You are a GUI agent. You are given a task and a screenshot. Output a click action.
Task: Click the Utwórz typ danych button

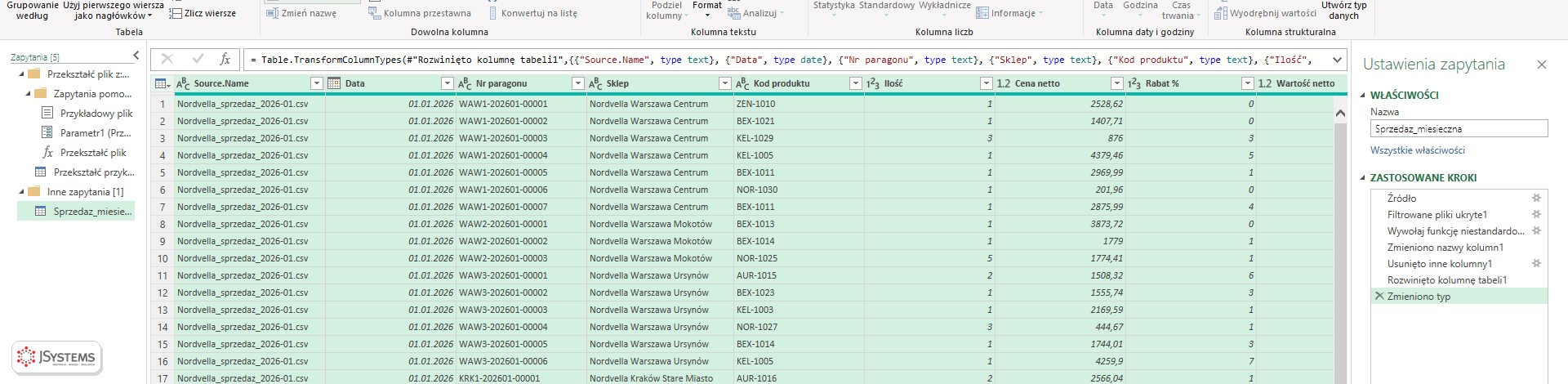click(x=1344, y=10)
